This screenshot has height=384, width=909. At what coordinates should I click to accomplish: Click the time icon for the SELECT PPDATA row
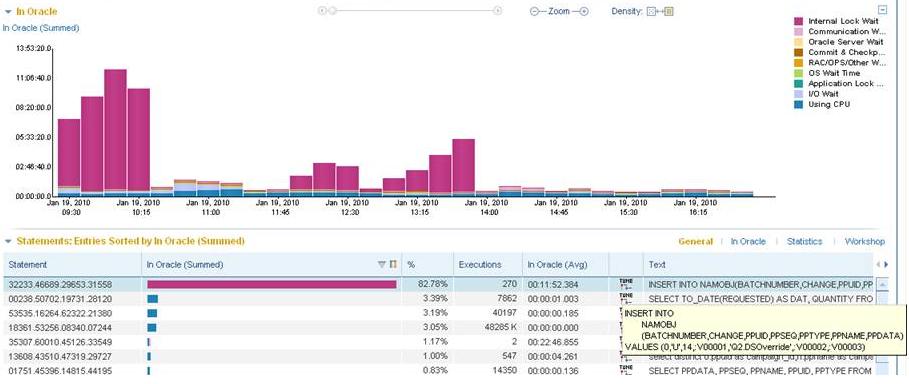point(626,370)
